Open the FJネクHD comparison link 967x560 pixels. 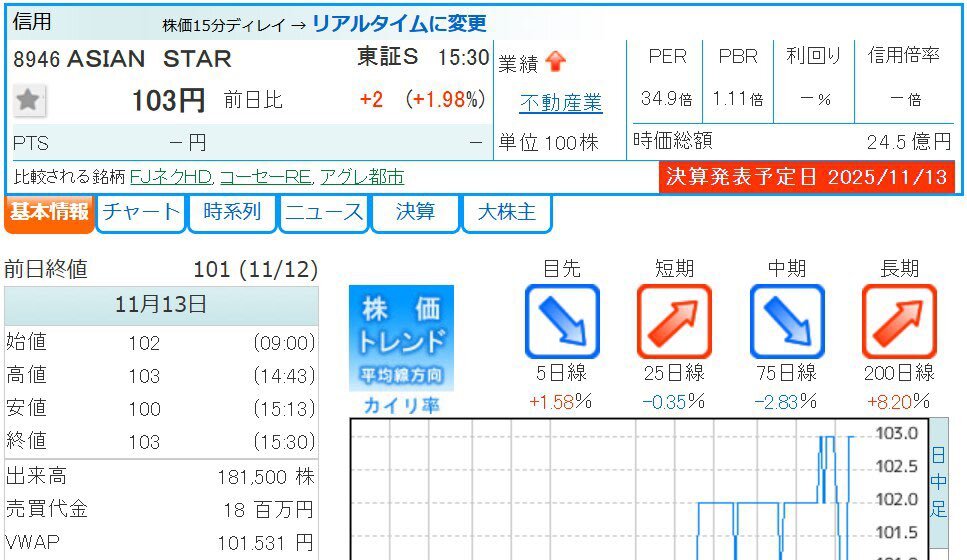coord(171,177)
